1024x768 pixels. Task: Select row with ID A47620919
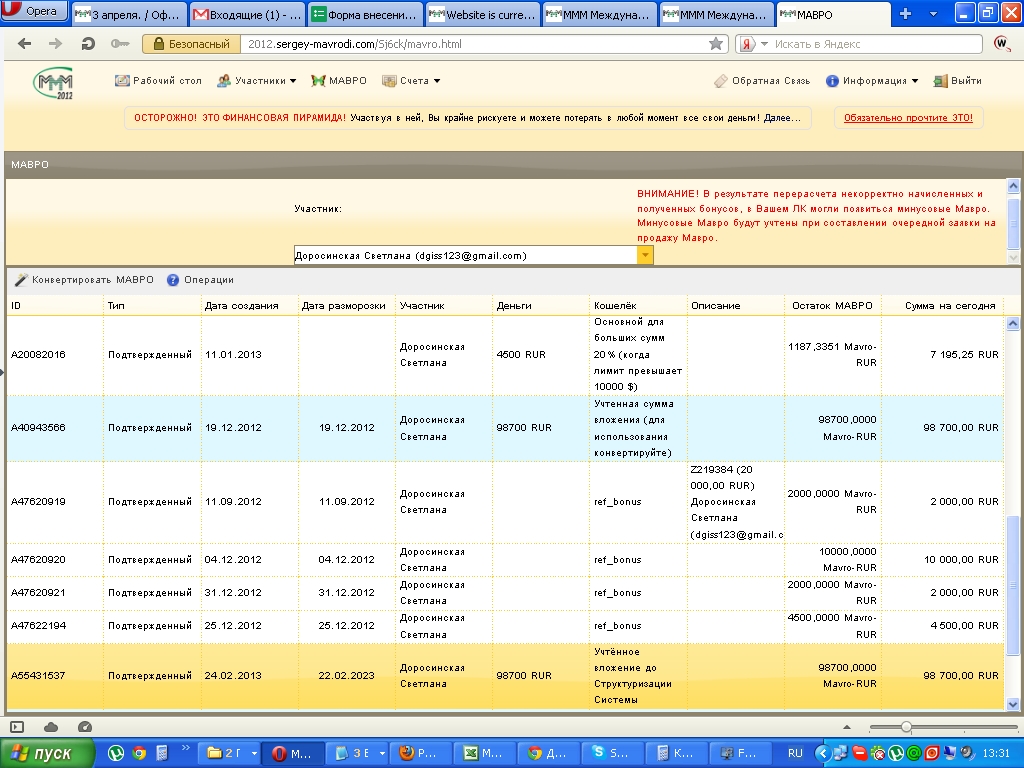505,502
